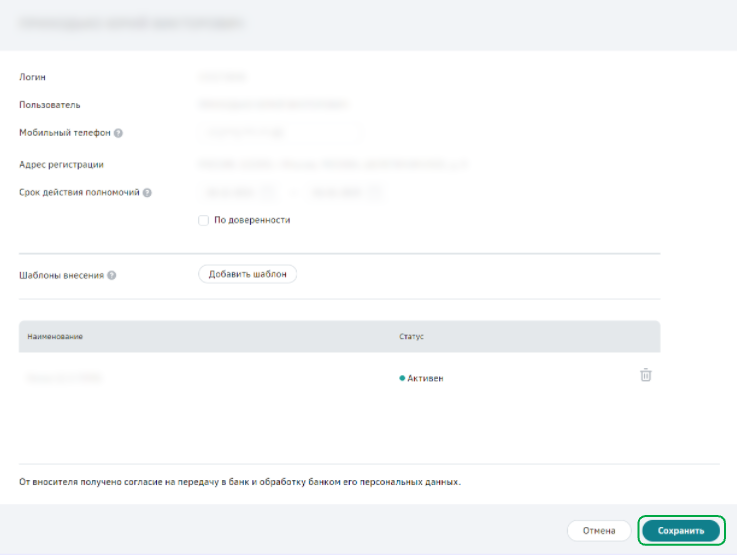The image size is (737, 555).
Task: Delete the template using the trash icon
Action: click(x=646, y=375)
